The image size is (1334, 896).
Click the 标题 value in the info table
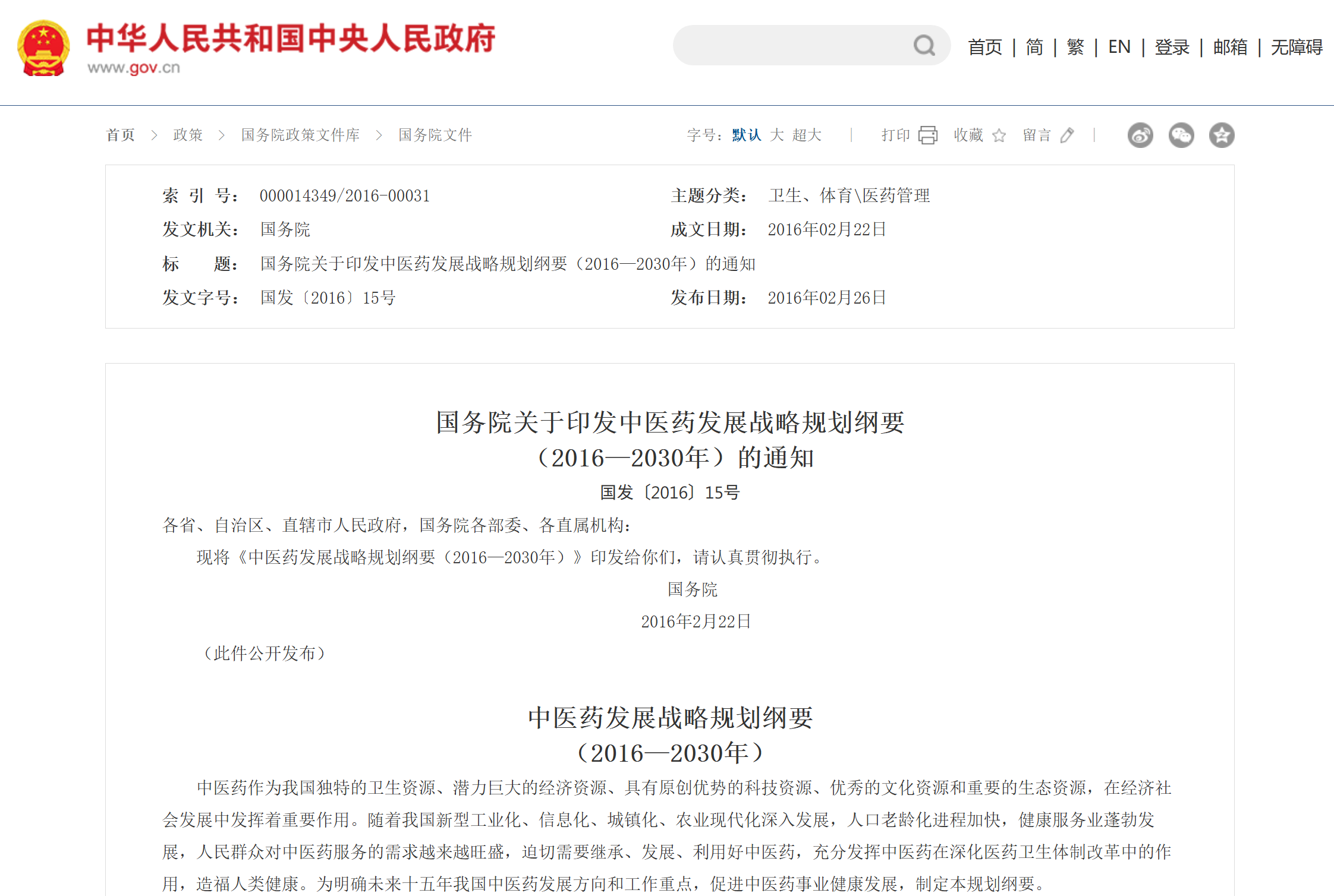point(508,264)
